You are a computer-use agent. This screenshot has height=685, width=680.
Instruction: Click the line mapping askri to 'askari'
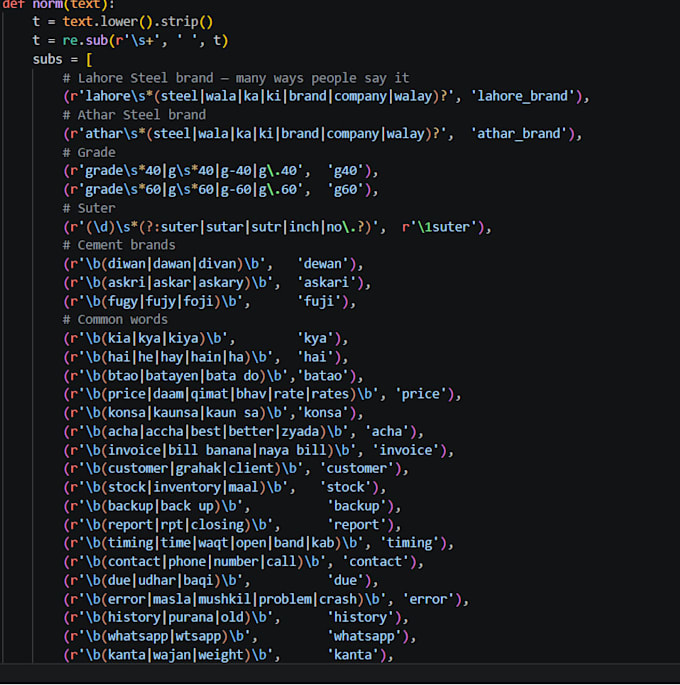coord(217,283)
